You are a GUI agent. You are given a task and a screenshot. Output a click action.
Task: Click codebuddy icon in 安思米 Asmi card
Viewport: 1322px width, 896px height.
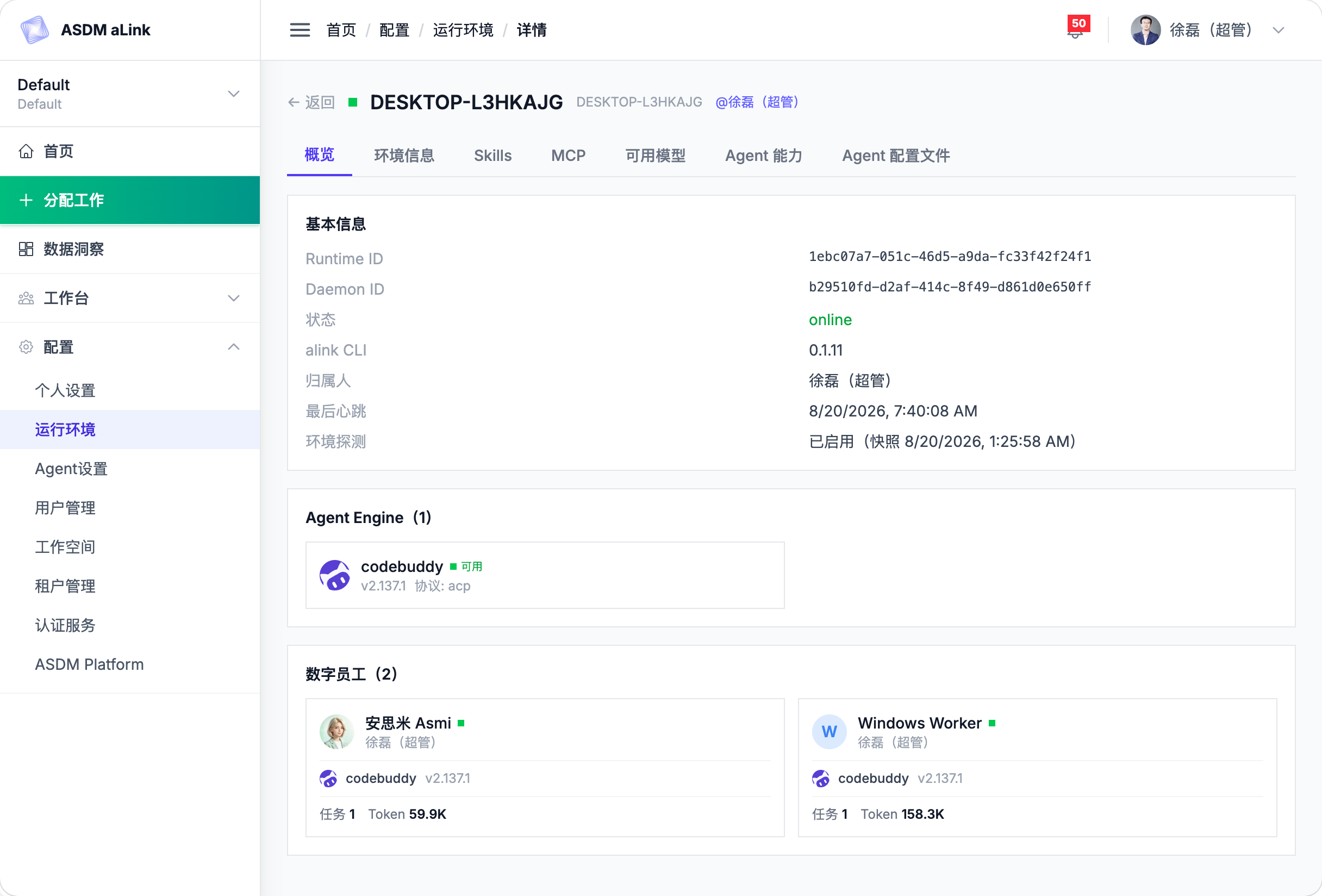(x=328, y=778)
